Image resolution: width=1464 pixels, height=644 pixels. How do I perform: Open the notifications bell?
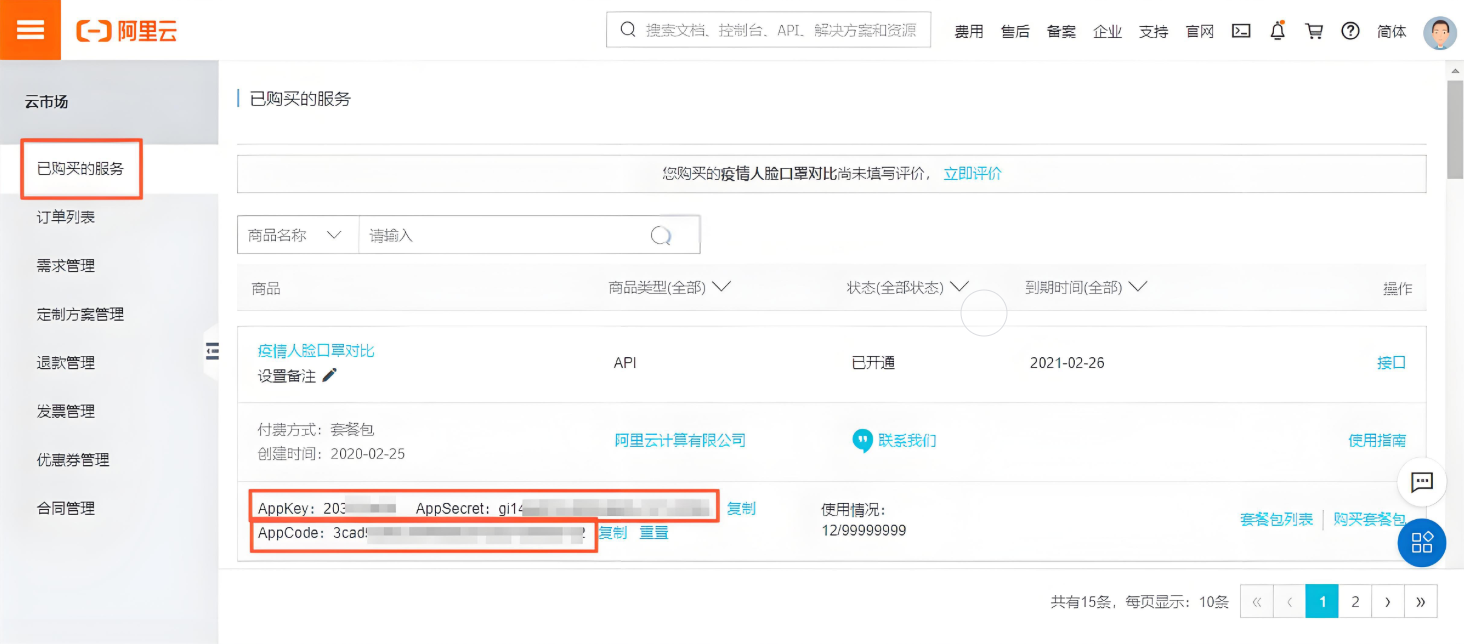tap(1277, 31)
